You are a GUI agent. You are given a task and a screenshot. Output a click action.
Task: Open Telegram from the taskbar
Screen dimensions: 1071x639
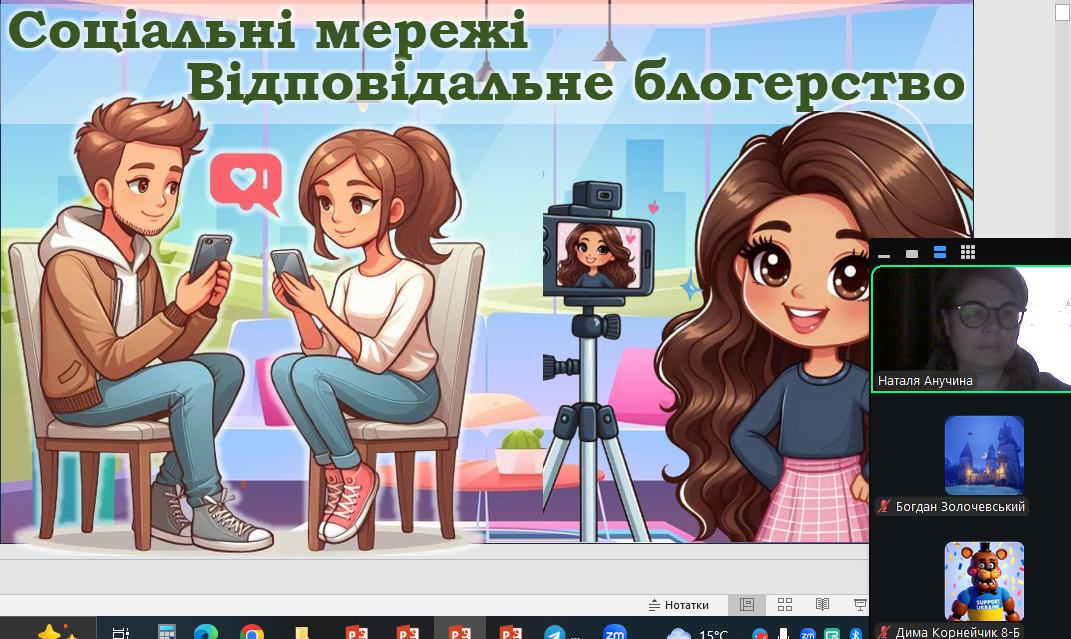(x=554, y=632)
